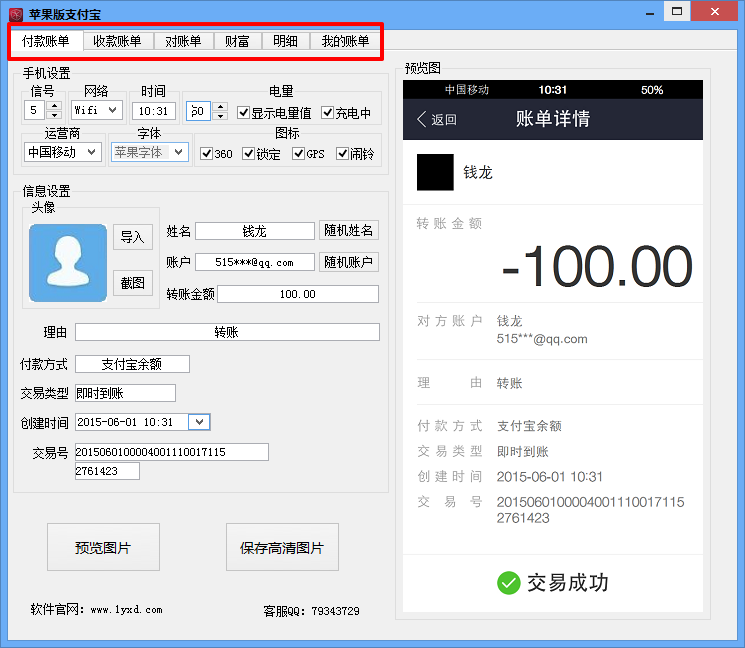Image resolution: width=745 pixels, height=648 pixels.
Task: Select the 对账单 tab
Action: (183, 41)
